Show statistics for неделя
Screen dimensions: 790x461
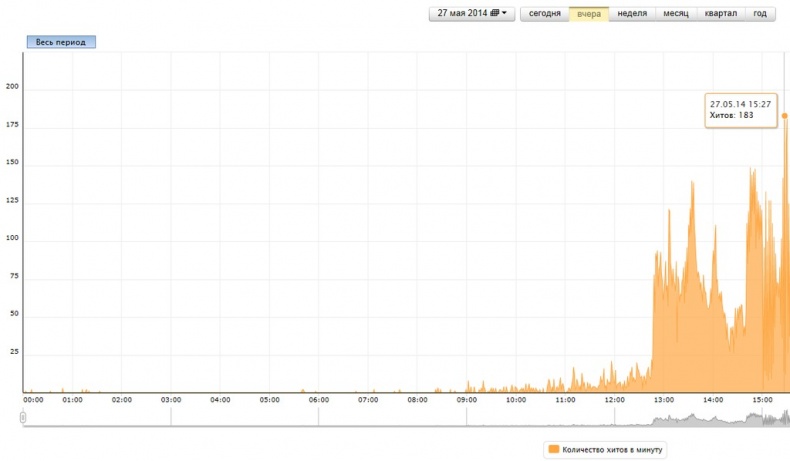click(632, 14)
